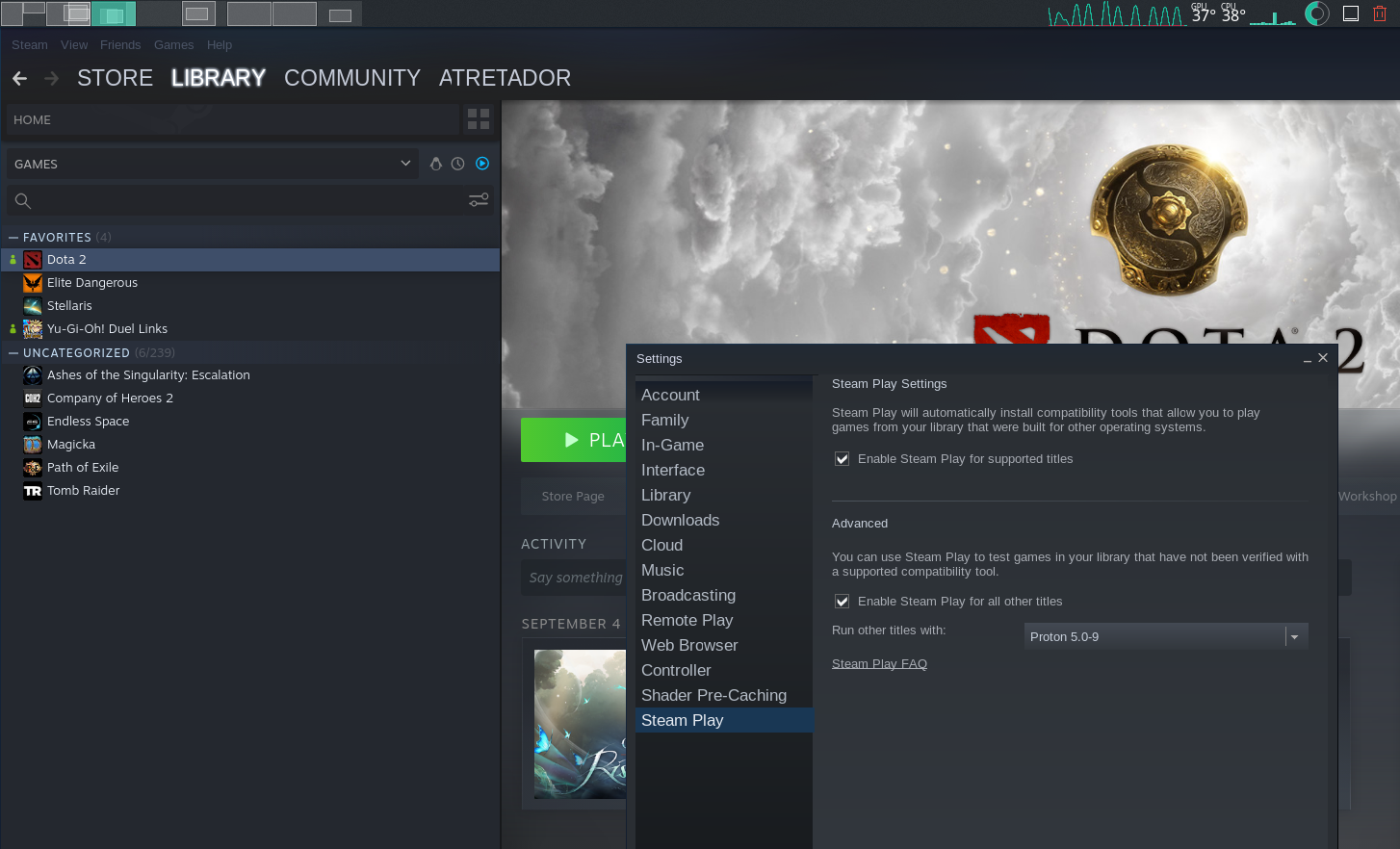Open the Friends menu
This screenshot has width=1400, height=849.
(120, 45)
